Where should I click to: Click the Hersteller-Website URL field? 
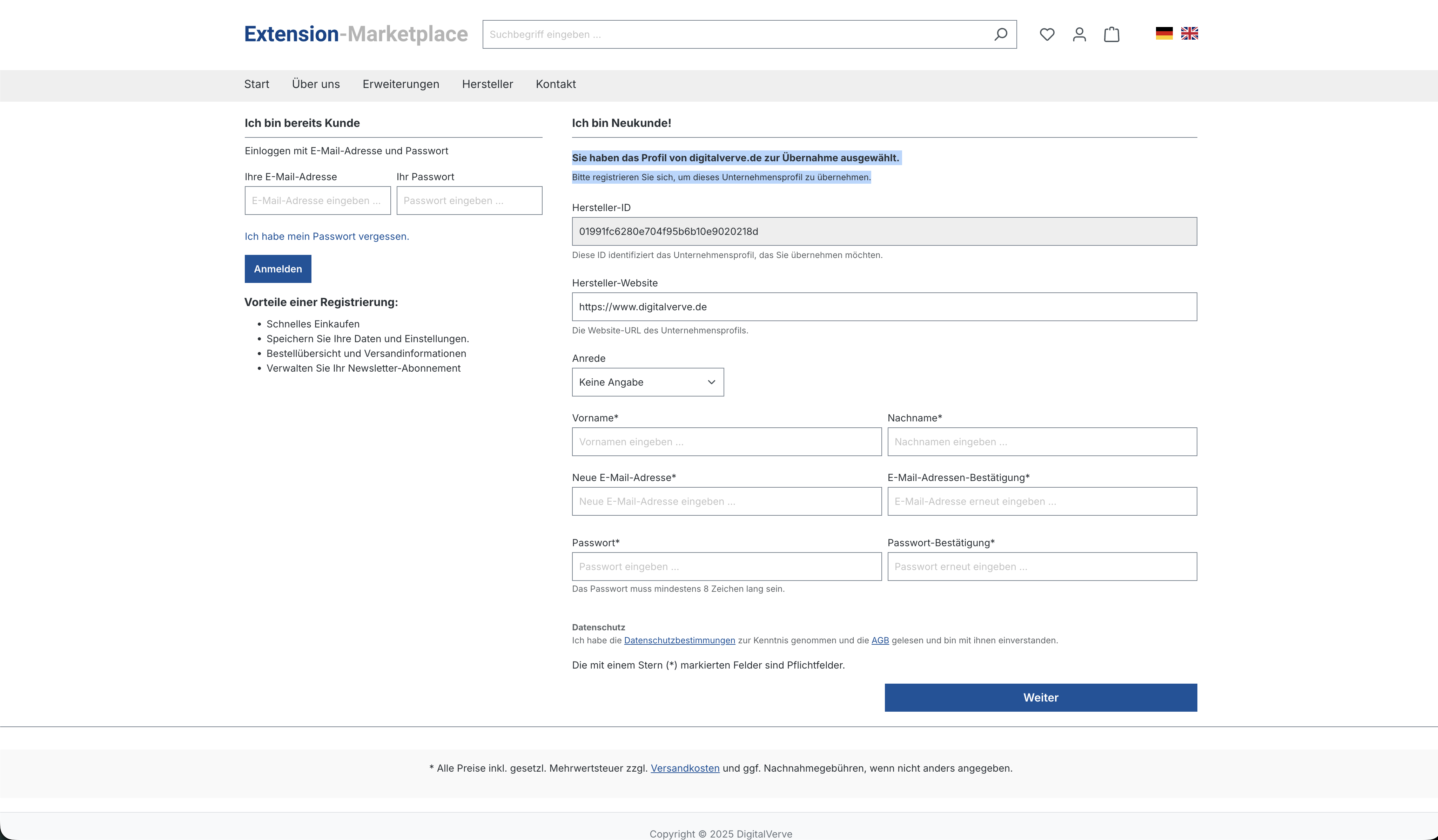(884, 307)
